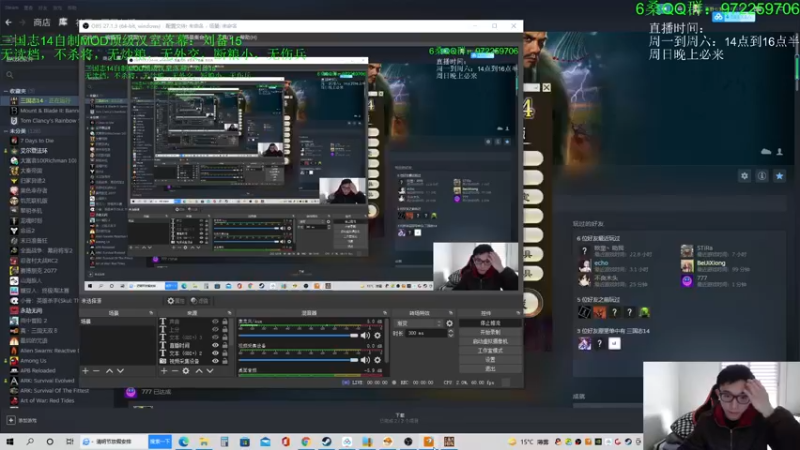Pop out the controls dock
800x450 pixels.
point(518,313)
